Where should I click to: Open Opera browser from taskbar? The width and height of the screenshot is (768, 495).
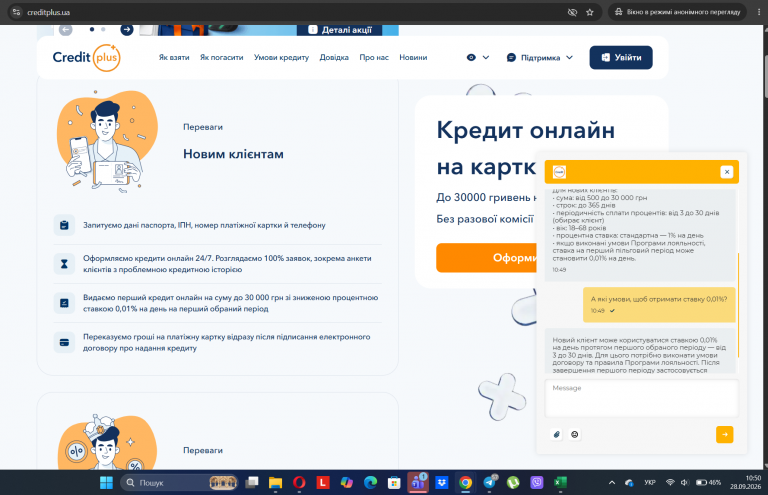(x=299, y=483)
